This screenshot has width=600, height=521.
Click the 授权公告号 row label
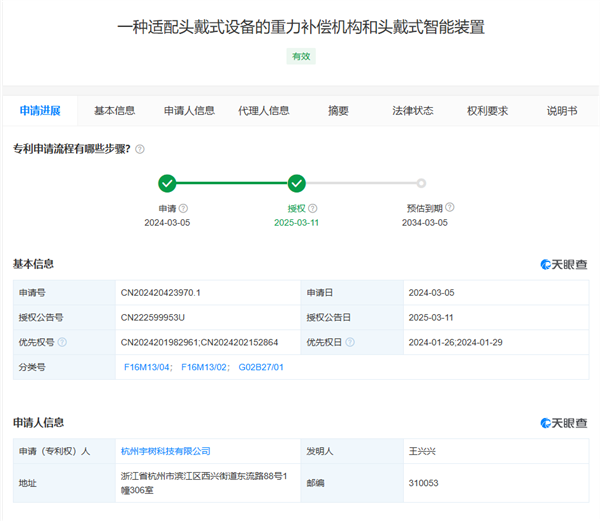pos(41,317)
